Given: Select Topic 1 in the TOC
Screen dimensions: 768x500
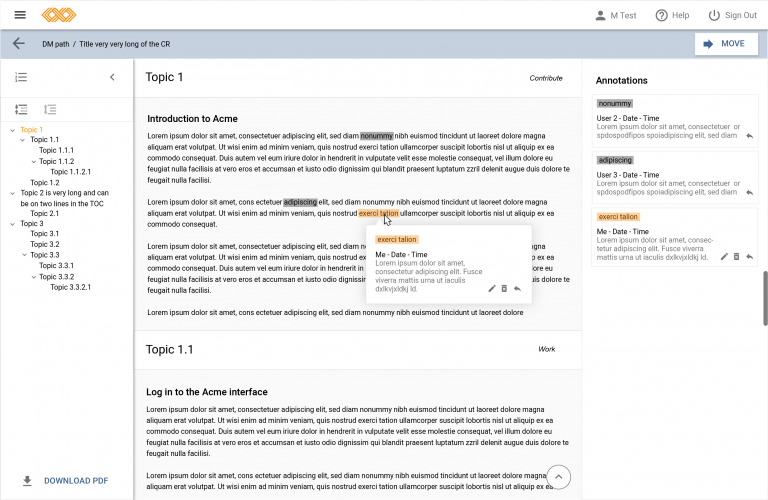Looking at the screenshot, I should pos(31,130).
